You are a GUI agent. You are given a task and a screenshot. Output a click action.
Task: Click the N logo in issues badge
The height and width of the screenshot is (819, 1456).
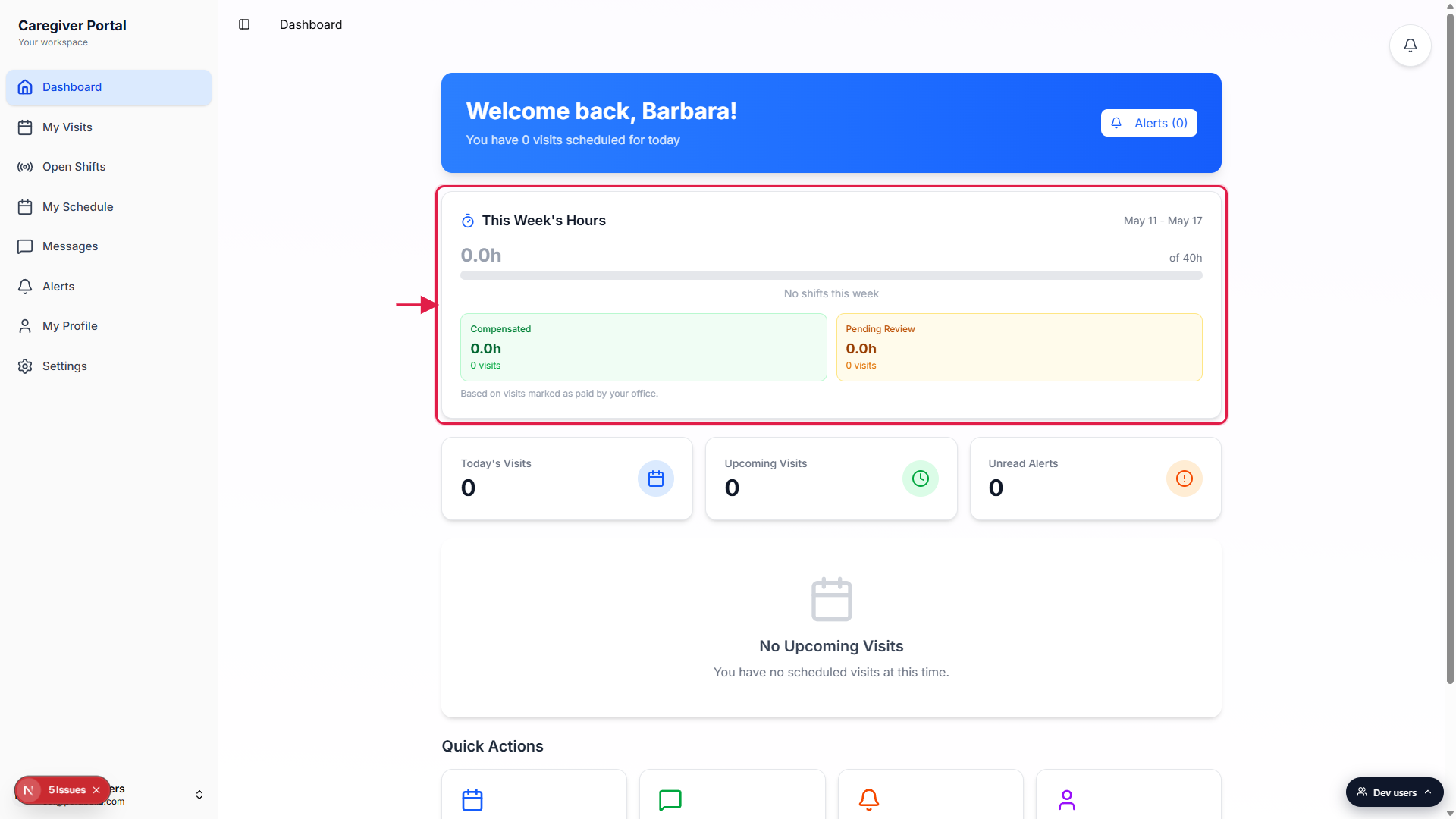click(x=29, y=790)
